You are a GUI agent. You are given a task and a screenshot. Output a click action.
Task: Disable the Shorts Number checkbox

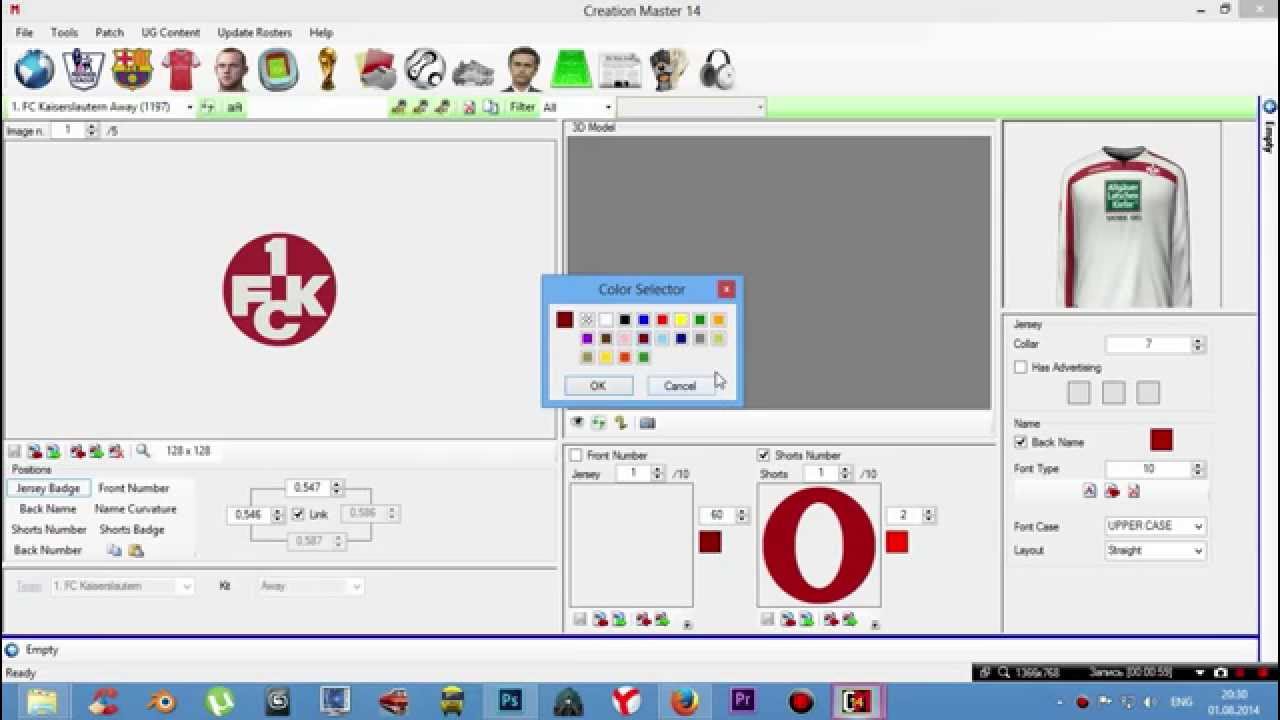point(764,455)
